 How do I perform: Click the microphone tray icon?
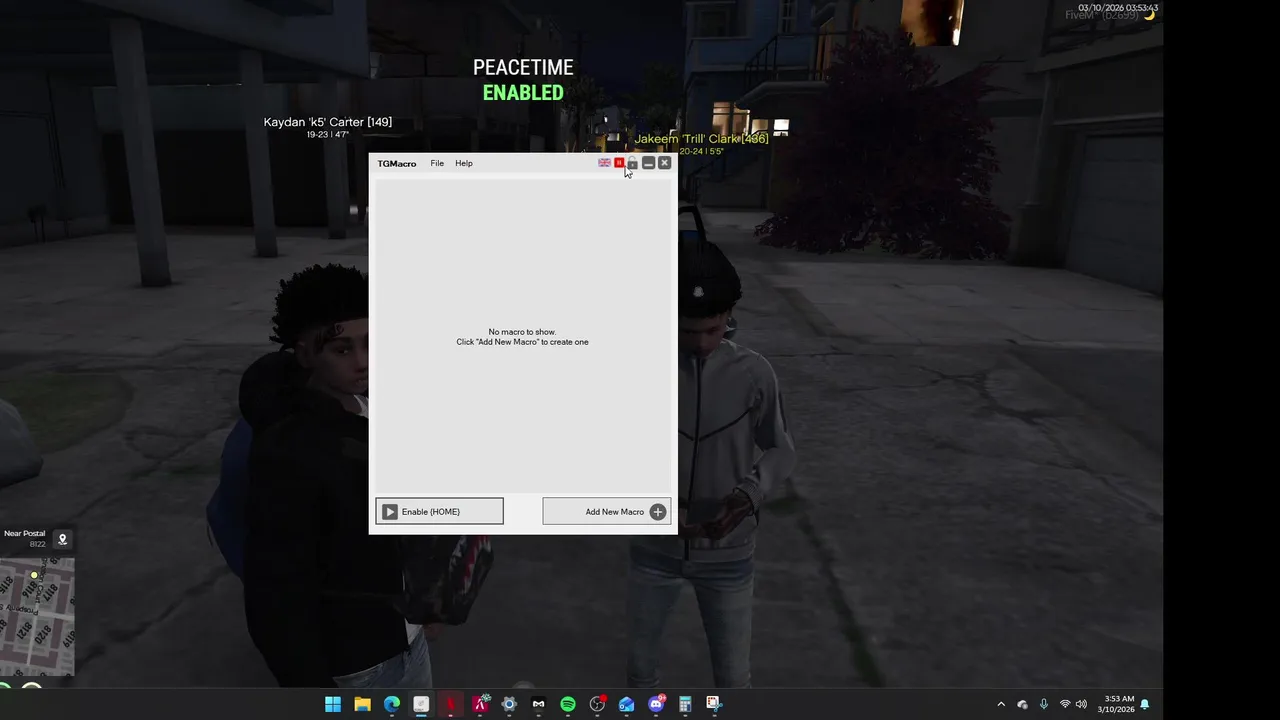[1044, 704]
